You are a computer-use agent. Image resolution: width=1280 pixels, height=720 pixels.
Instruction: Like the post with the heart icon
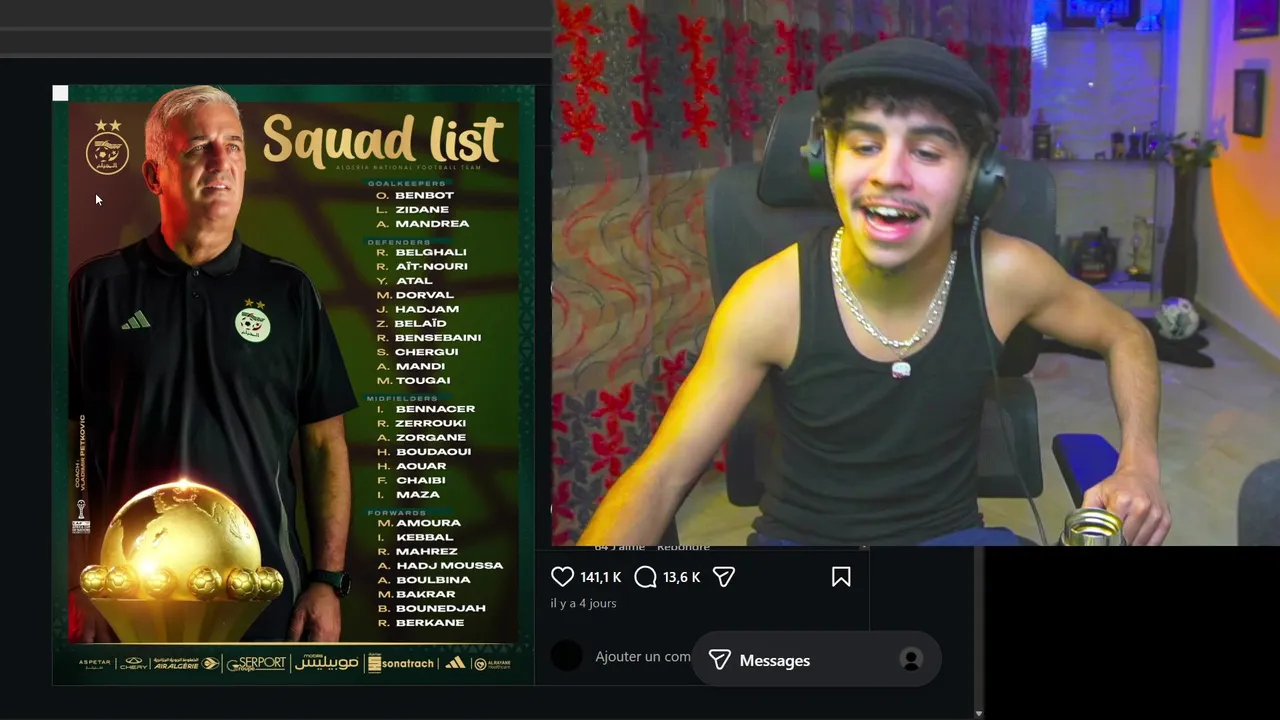pyautogui.click(x=562, y=577)
